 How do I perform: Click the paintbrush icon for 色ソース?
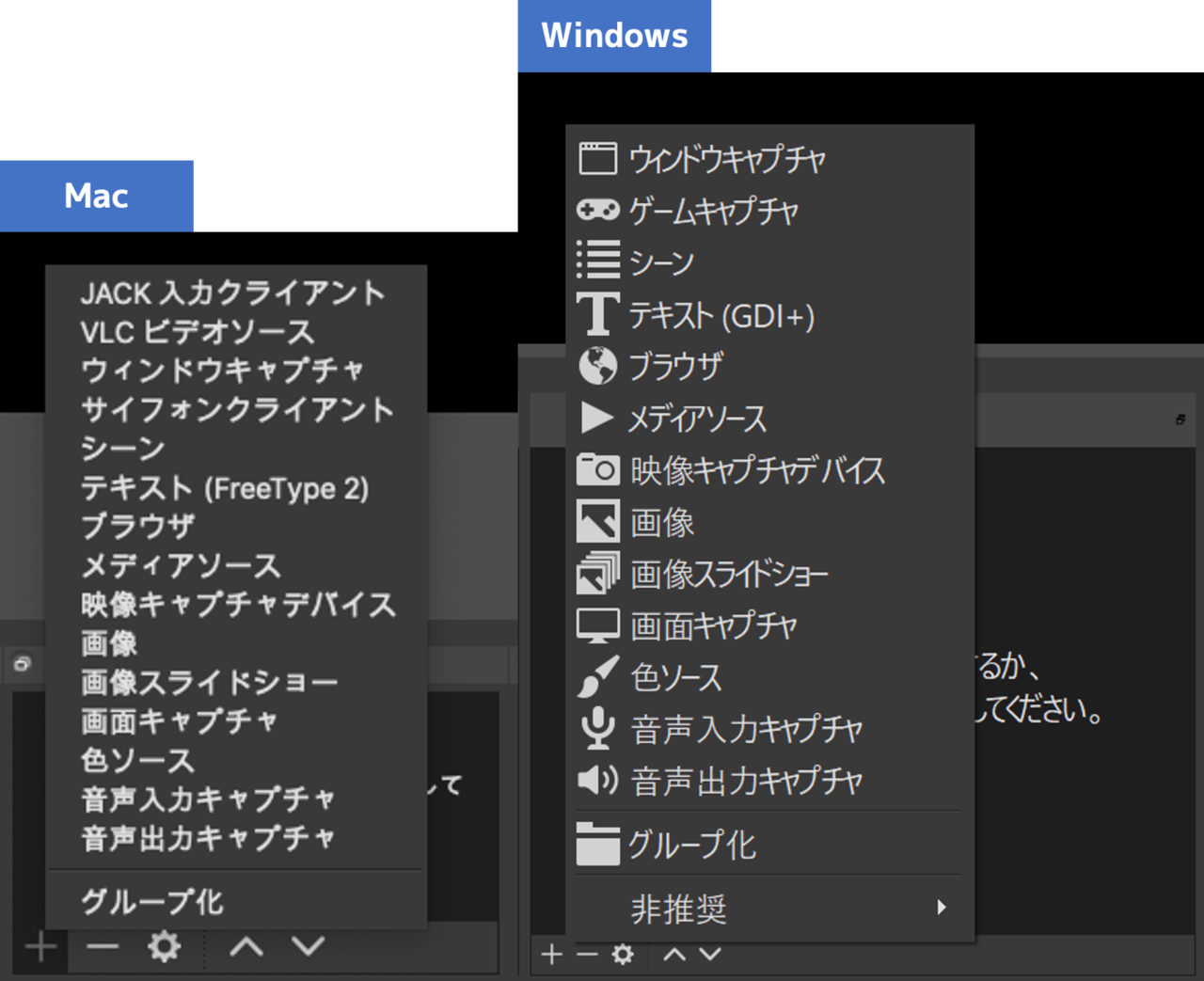pos(597,677)
